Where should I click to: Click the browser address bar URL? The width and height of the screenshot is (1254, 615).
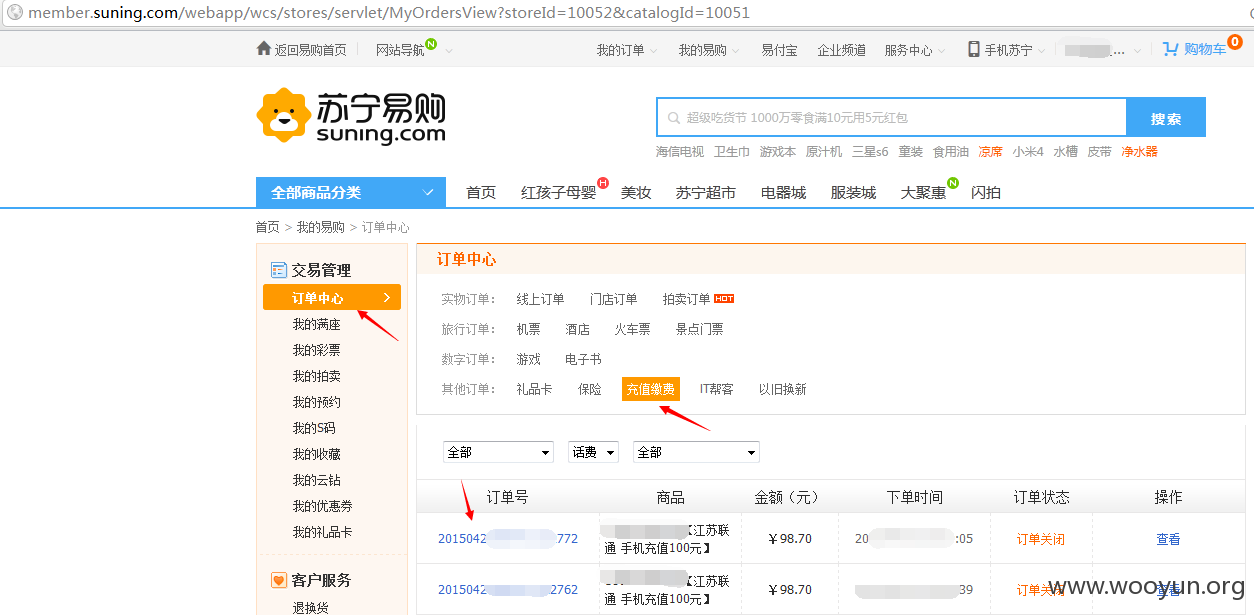tap(390, 13)
